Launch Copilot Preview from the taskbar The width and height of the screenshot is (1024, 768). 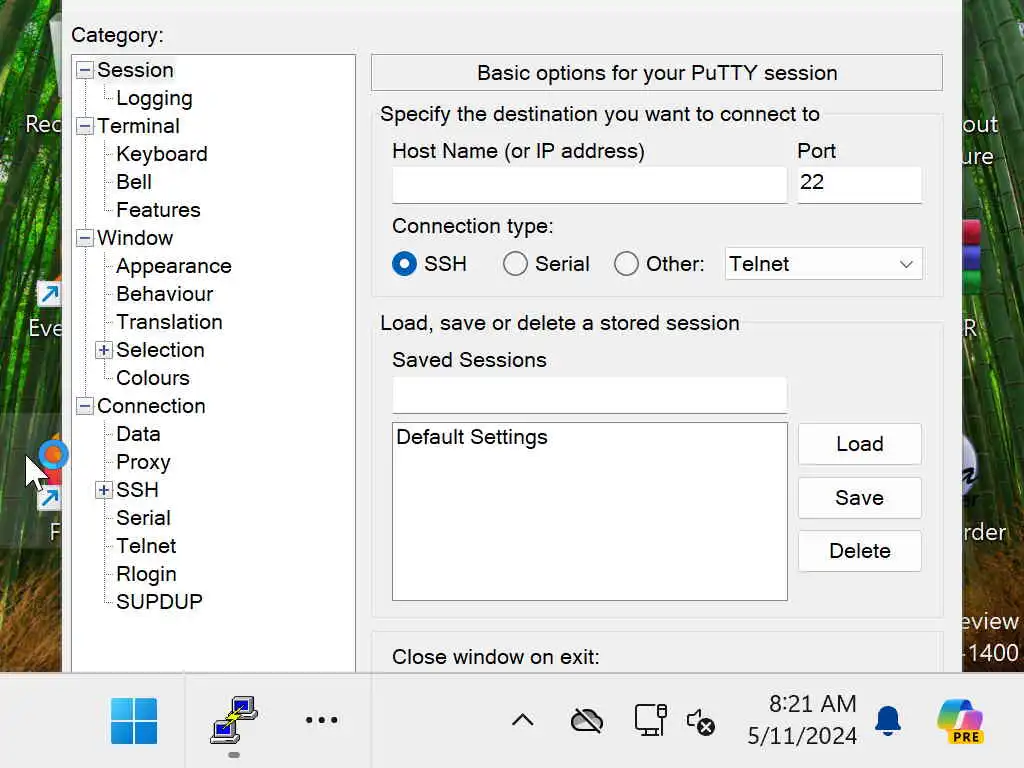tap(959, 720)
